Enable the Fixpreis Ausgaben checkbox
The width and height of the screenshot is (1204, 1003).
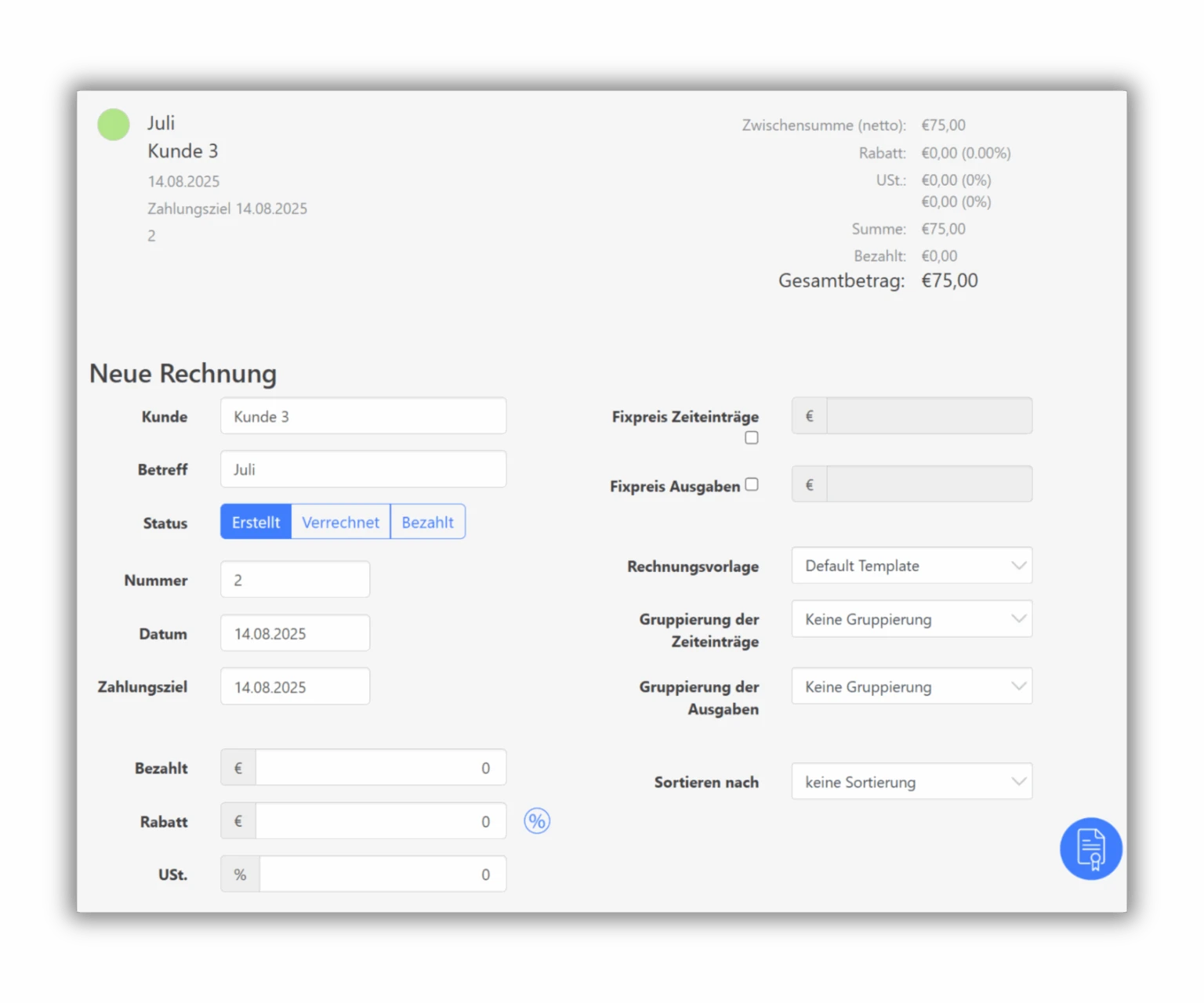[x=752, y=484]
